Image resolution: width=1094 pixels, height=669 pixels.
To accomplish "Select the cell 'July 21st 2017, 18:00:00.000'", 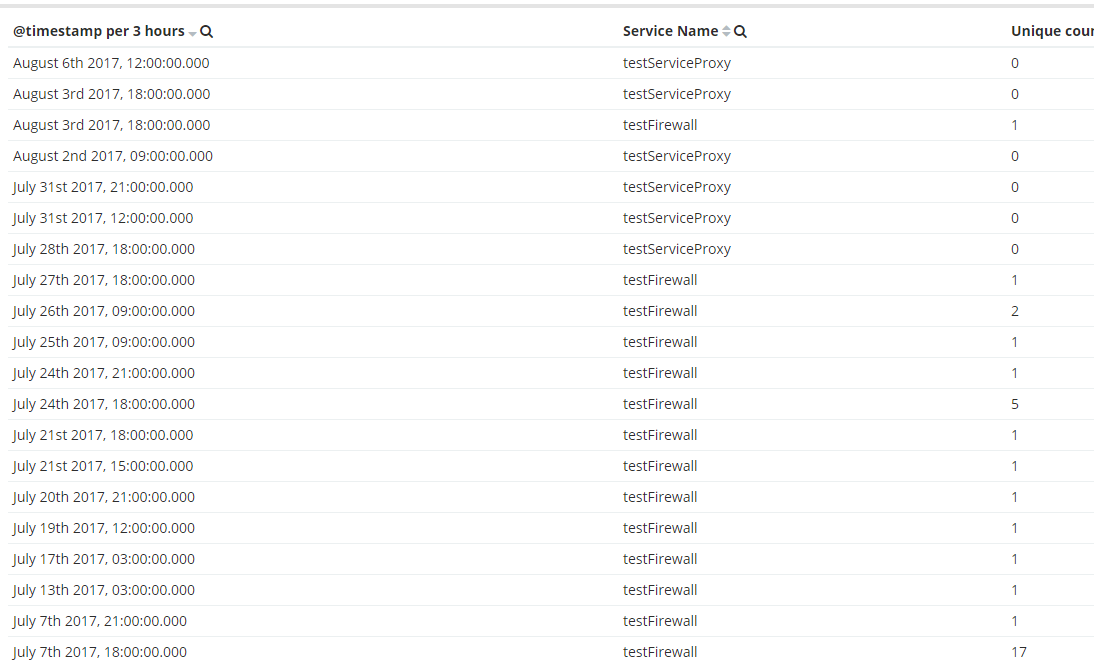I will pyautogui.click(x=103, y=435).
